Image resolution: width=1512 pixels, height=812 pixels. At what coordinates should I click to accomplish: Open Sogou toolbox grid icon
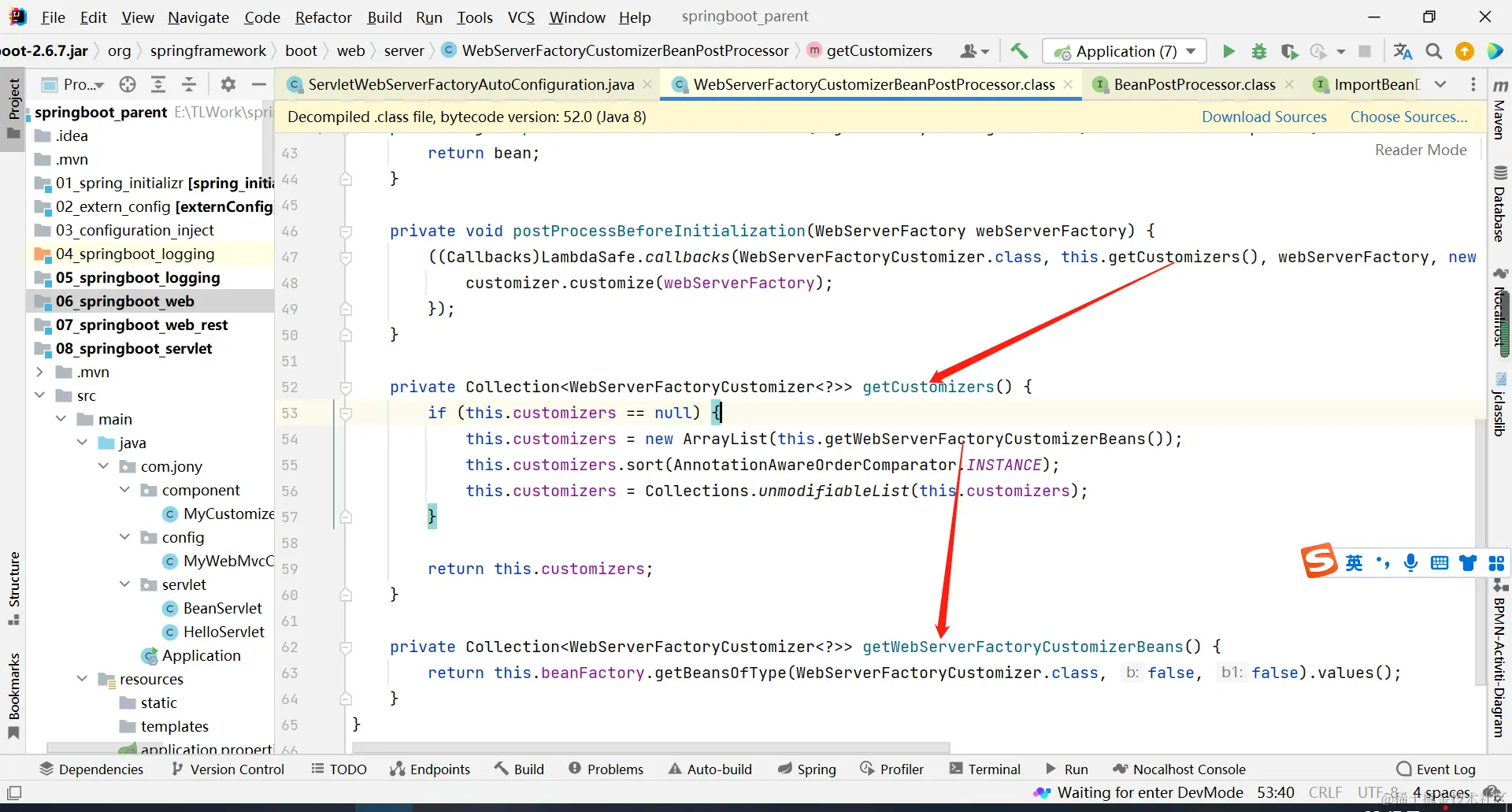[1496, 562]
